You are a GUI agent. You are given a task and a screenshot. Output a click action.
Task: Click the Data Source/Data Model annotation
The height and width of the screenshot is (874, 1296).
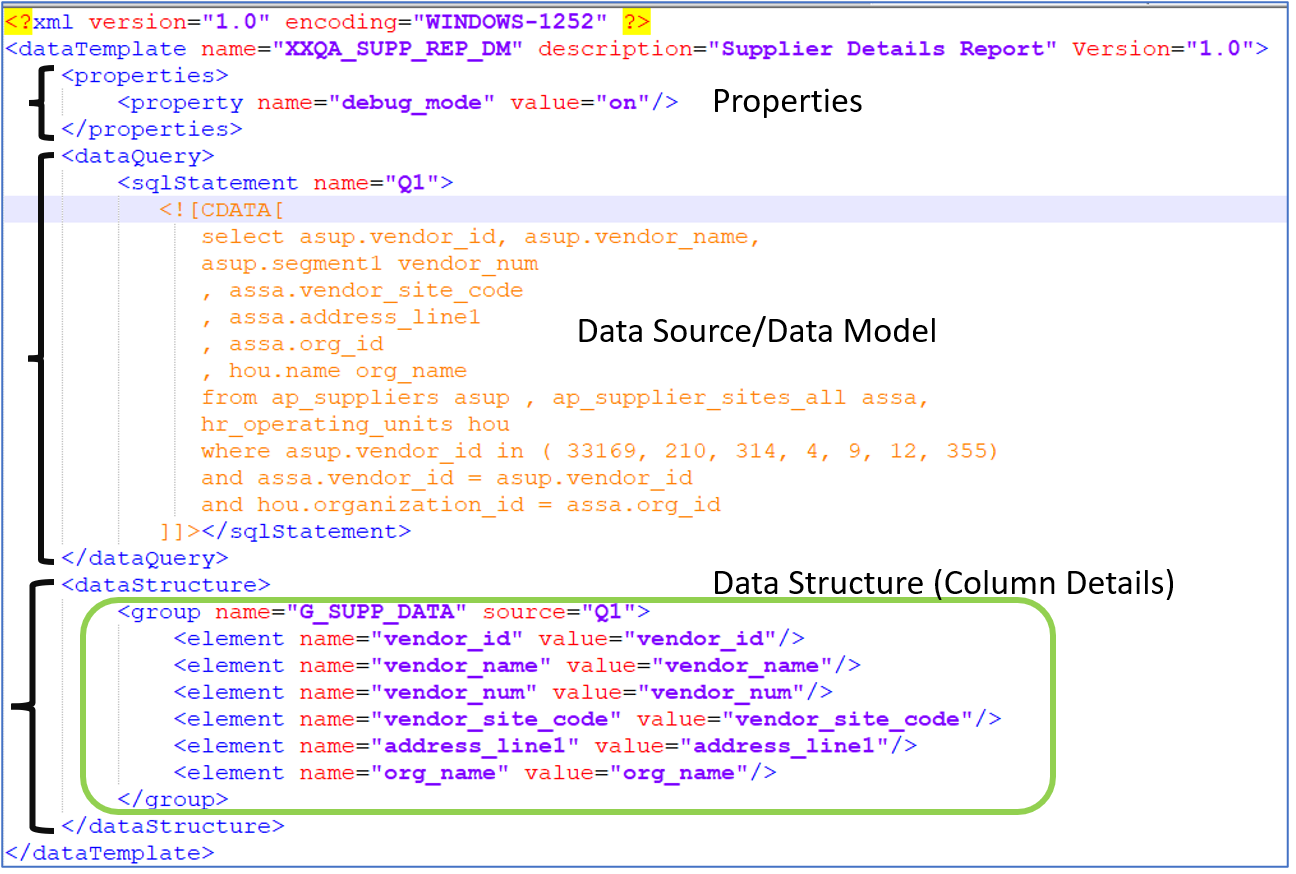coord(757,330)
